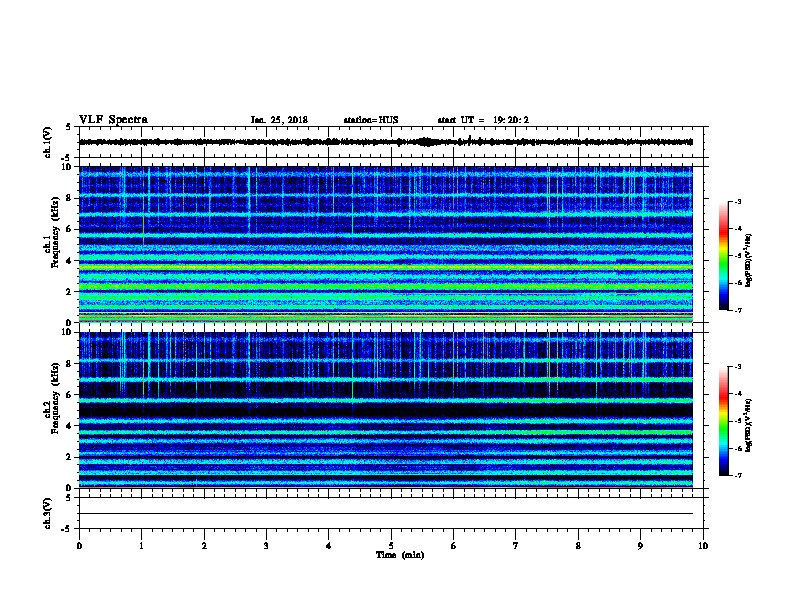Click the "start UT = 19:20: 2" text
The height and width of the screenshot is (612, 792).
coord(483,120)
